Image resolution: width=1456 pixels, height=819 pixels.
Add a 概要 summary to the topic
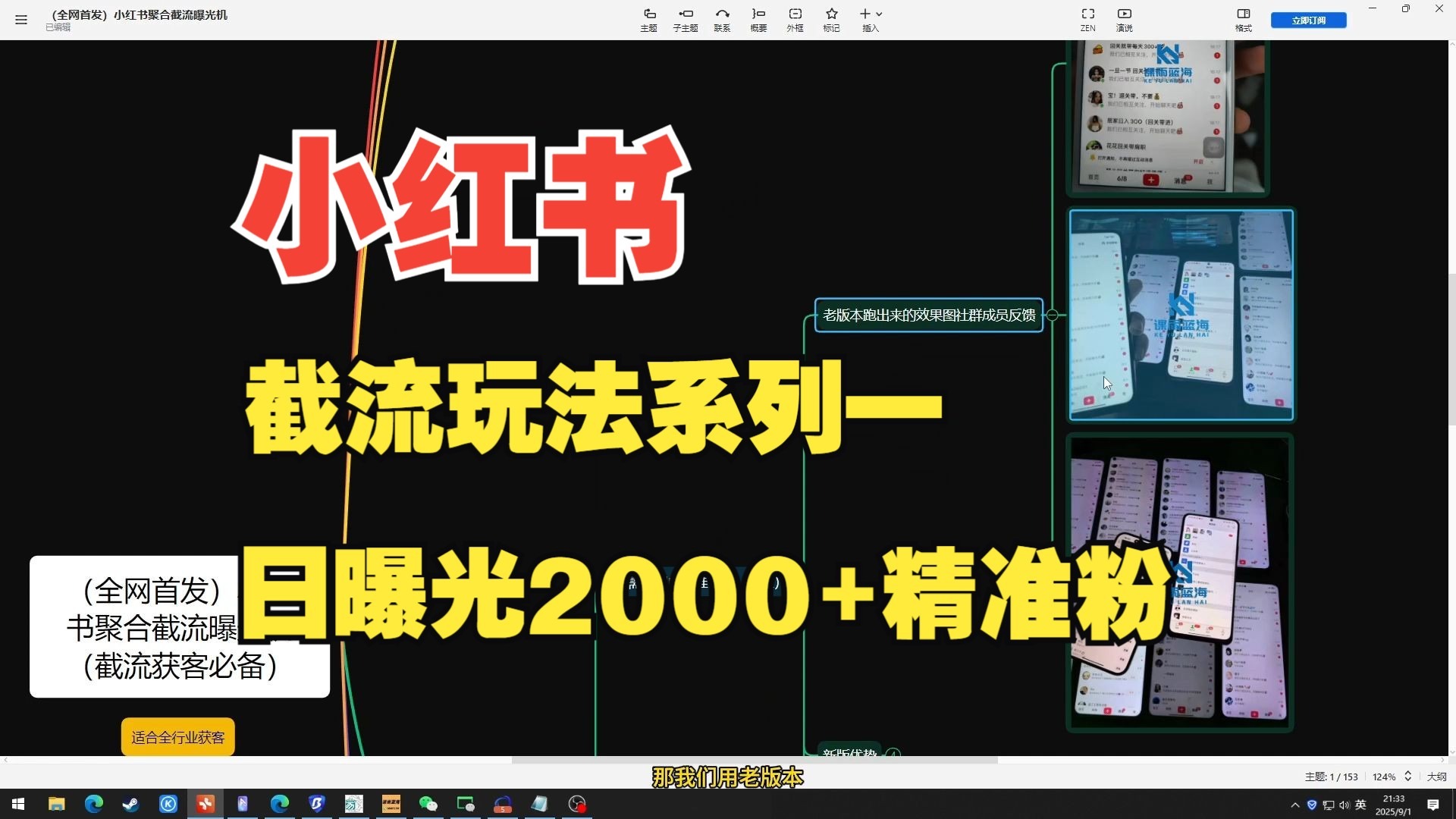click(x=758, y=20)
